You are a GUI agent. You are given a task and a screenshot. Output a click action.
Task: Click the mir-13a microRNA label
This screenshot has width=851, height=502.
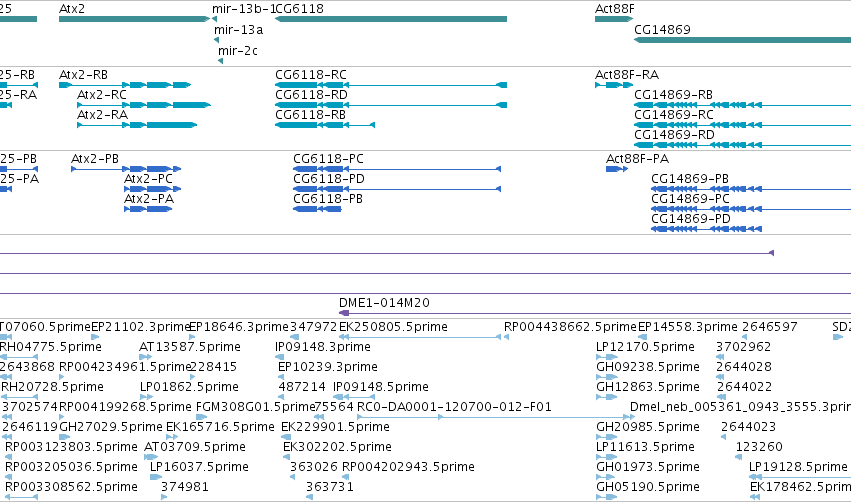pyautogui.click(x=238, y=30)
